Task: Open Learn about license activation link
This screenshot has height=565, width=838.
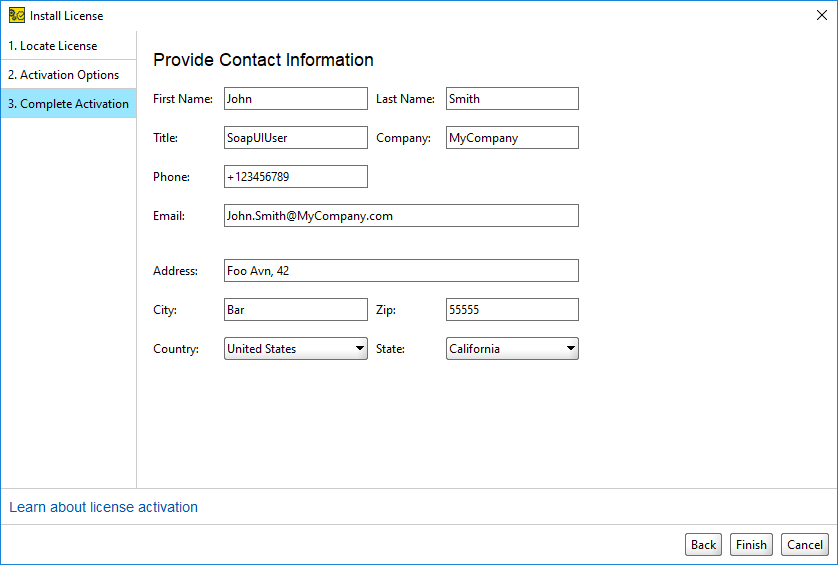Action: click(103, 507)
